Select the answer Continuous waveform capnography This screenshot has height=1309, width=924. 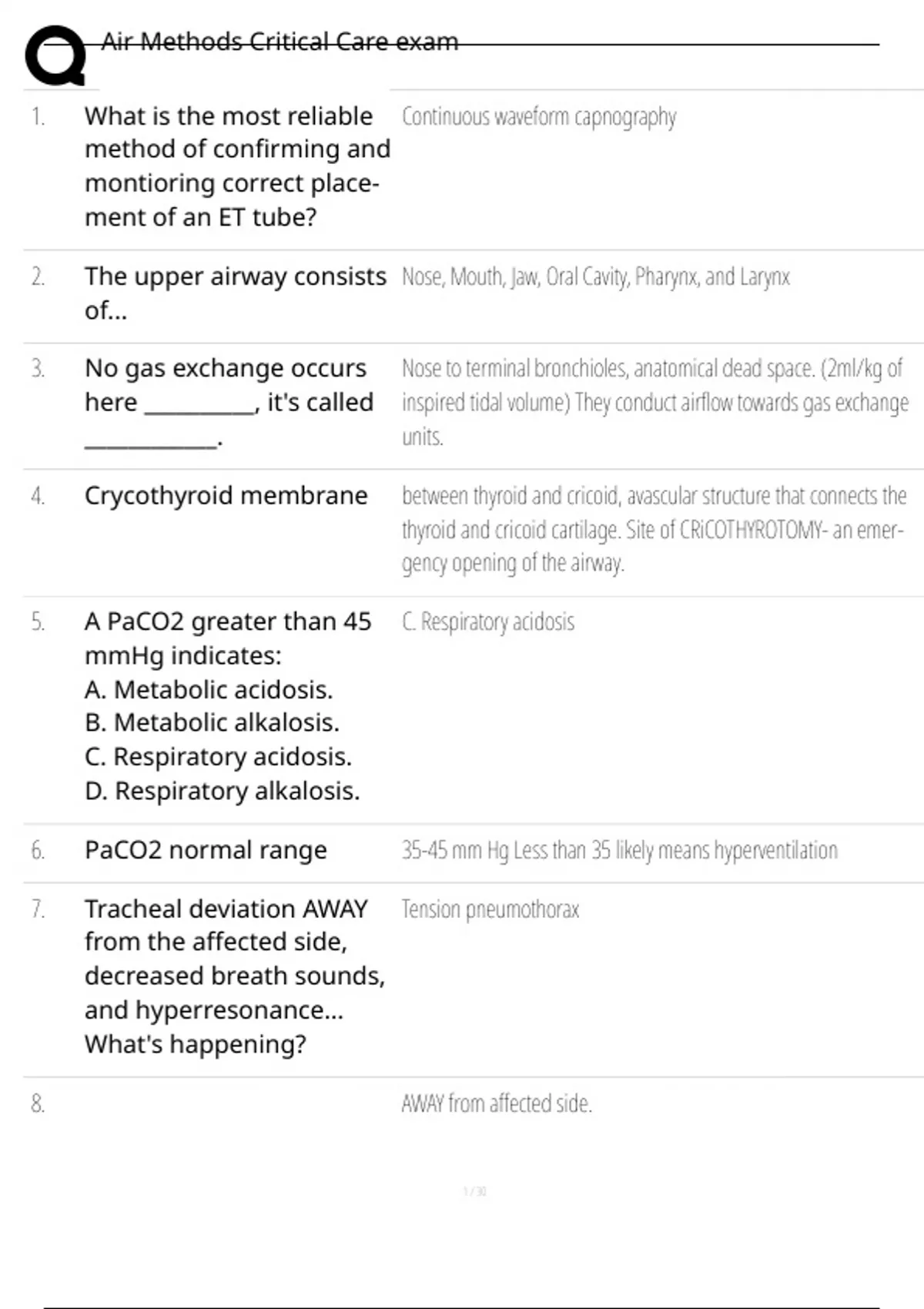[x=539, y=117]
